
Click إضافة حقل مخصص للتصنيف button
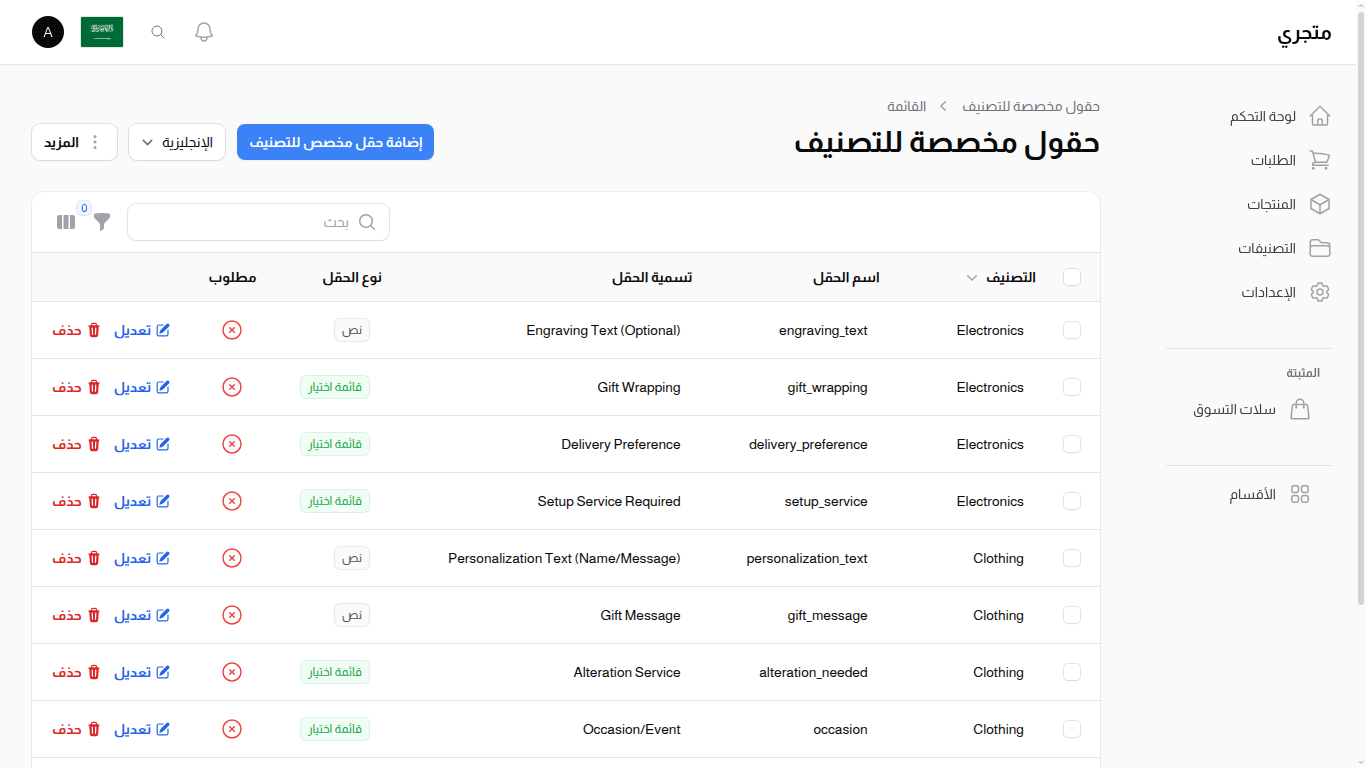click(335, 142)
